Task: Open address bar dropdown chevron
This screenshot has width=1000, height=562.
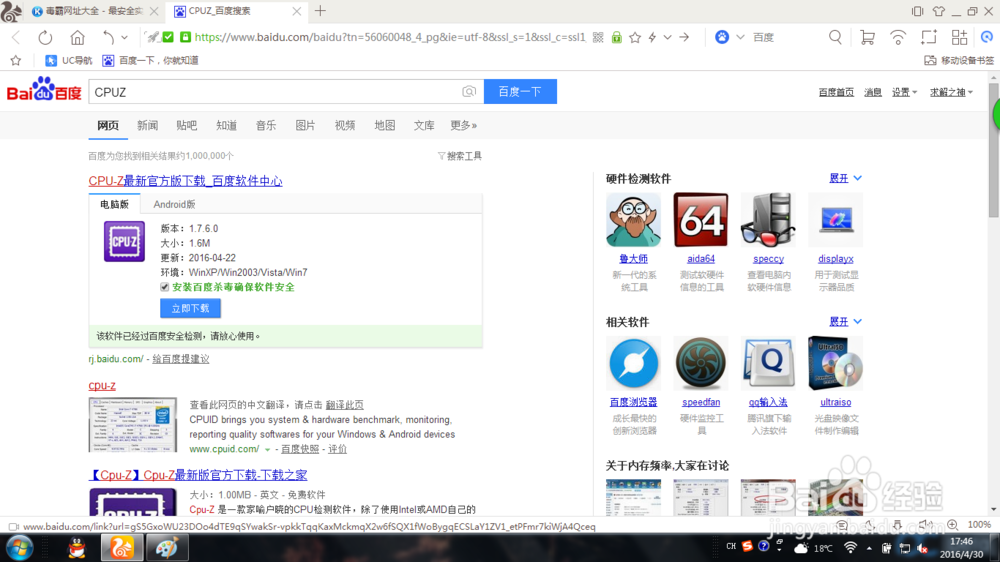Action: coord(668,38)
